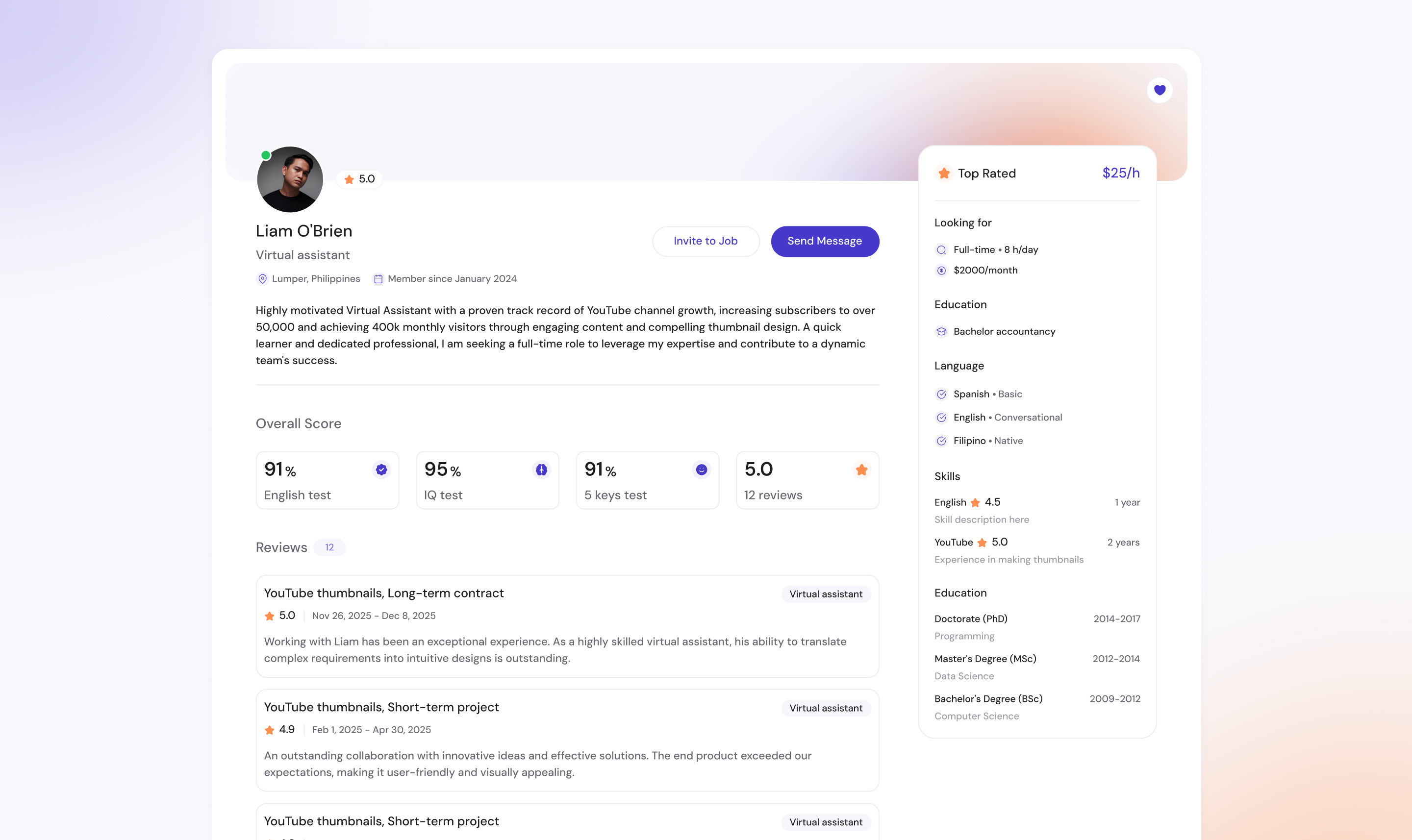Viewport: 1412px width, 840px height.
Task: Open Liam O'Brien's profile photo
Action: point(290,179)
